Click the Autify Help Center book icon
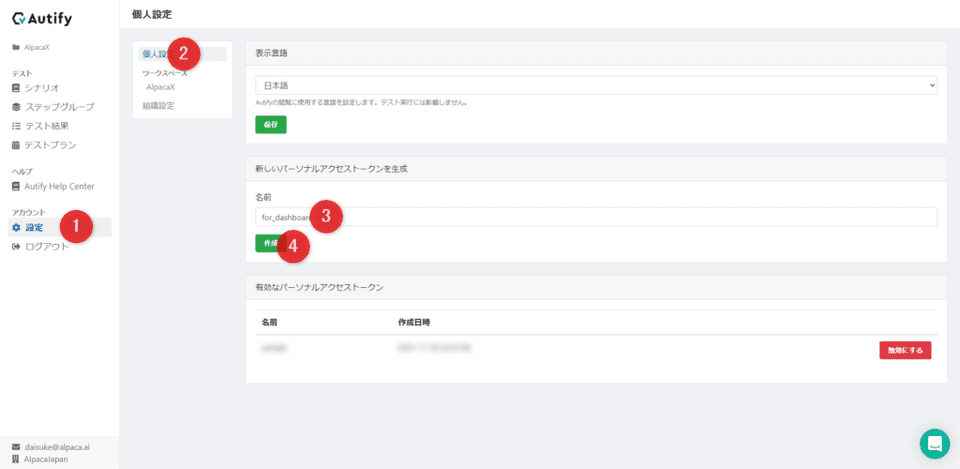This screenshot has width=960, height=469. coord(16,186)
